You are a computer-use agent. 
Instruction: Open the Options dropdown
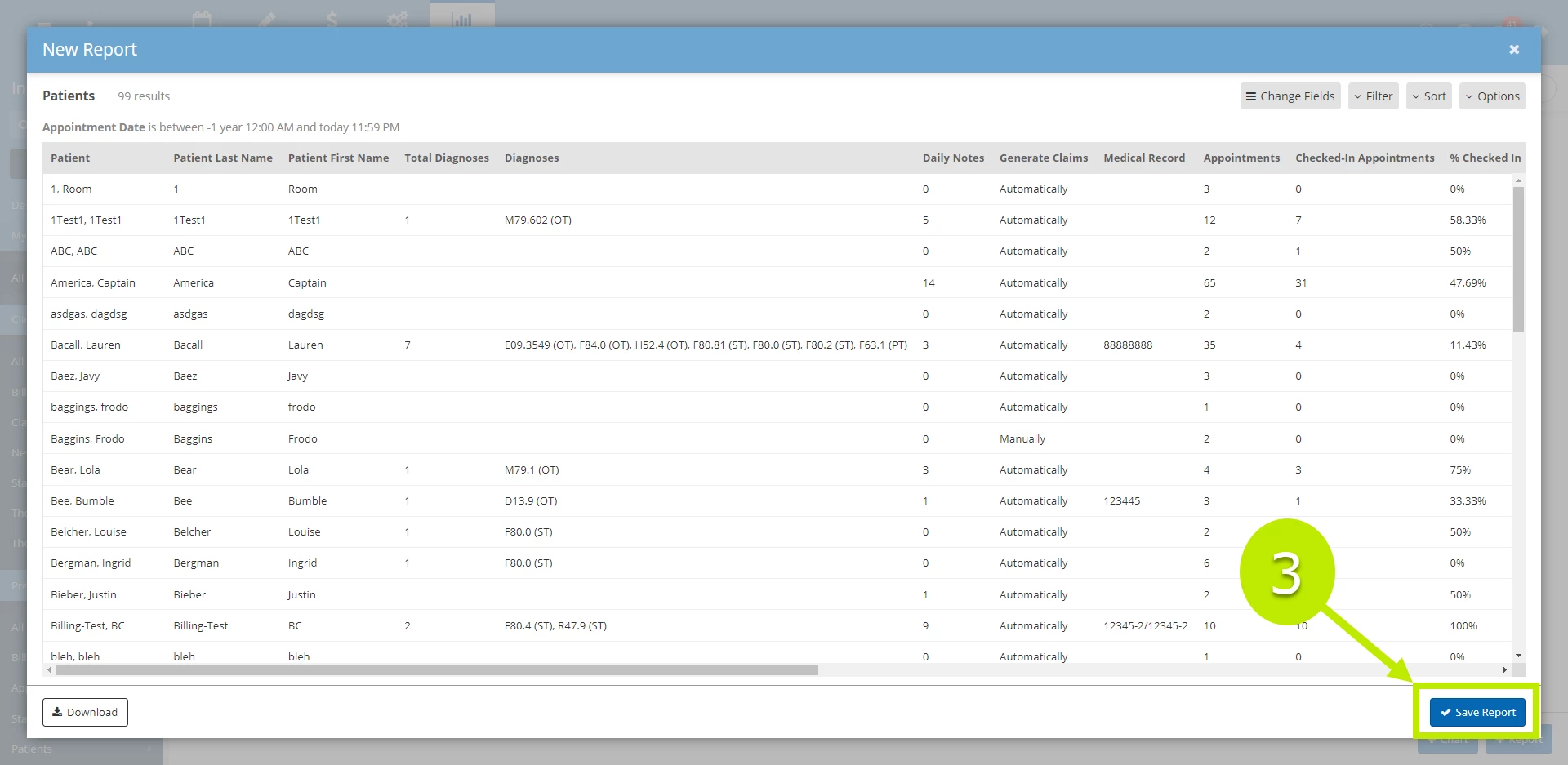[x=1492, y=96]
